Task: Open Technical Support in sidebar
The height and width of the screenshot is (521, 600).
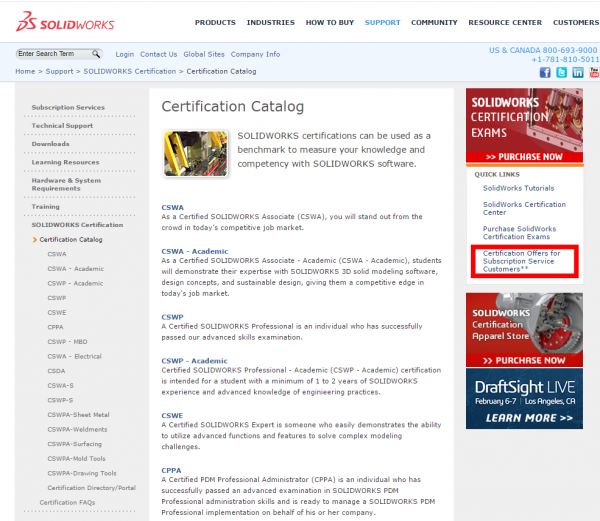Action: point(62,126)
